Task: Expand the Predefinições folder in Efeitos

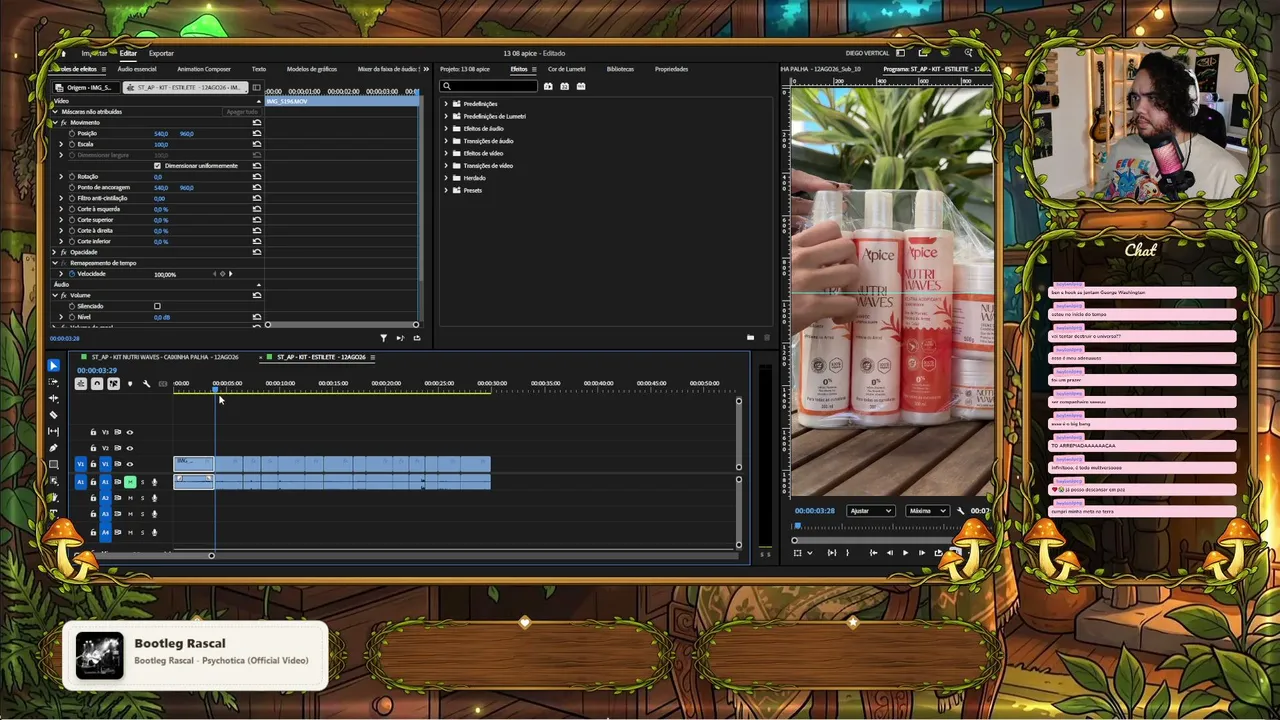Action: [447, 104]
